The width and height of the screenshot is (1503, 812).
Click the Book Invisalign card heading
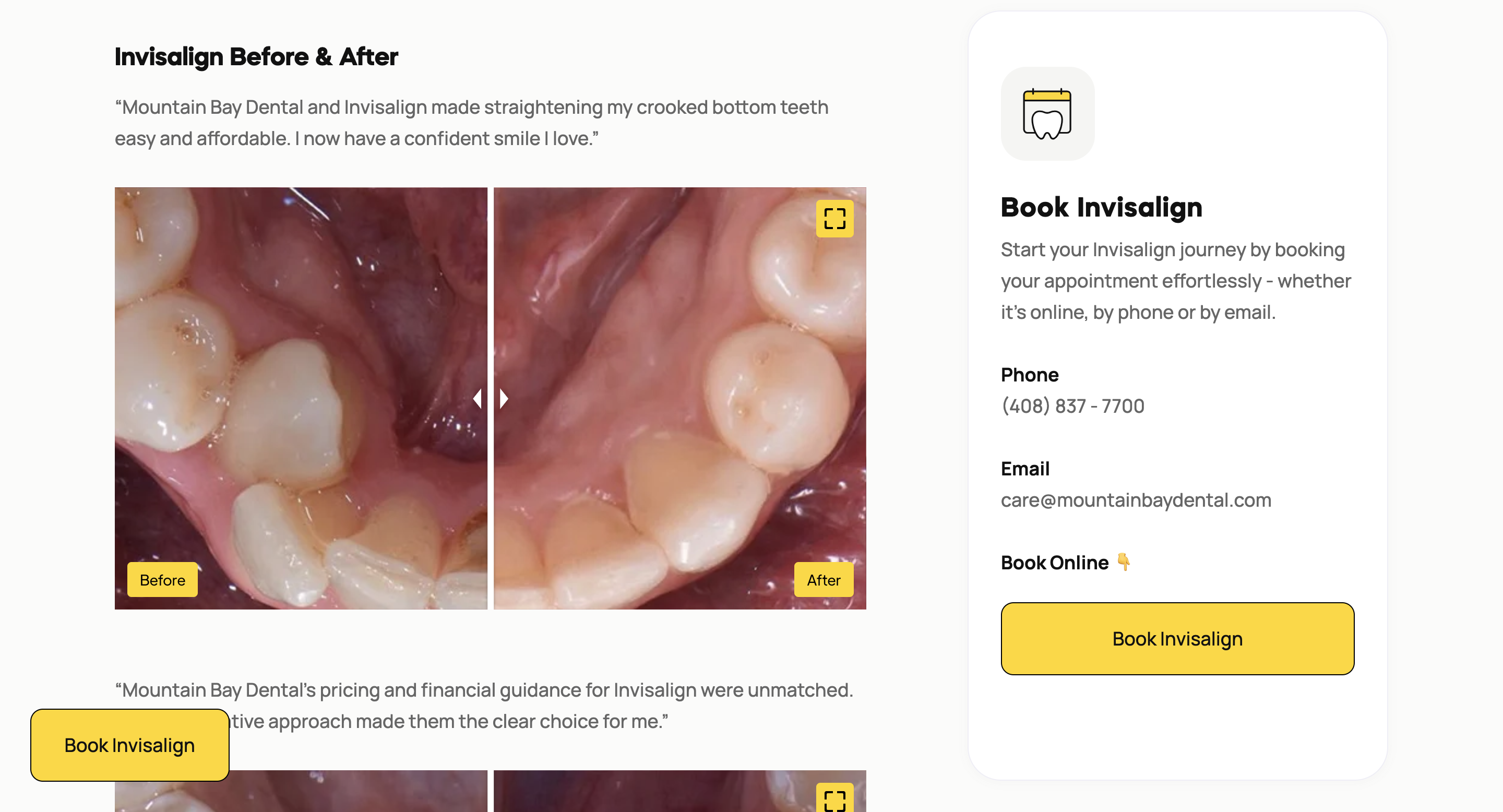1102,207
